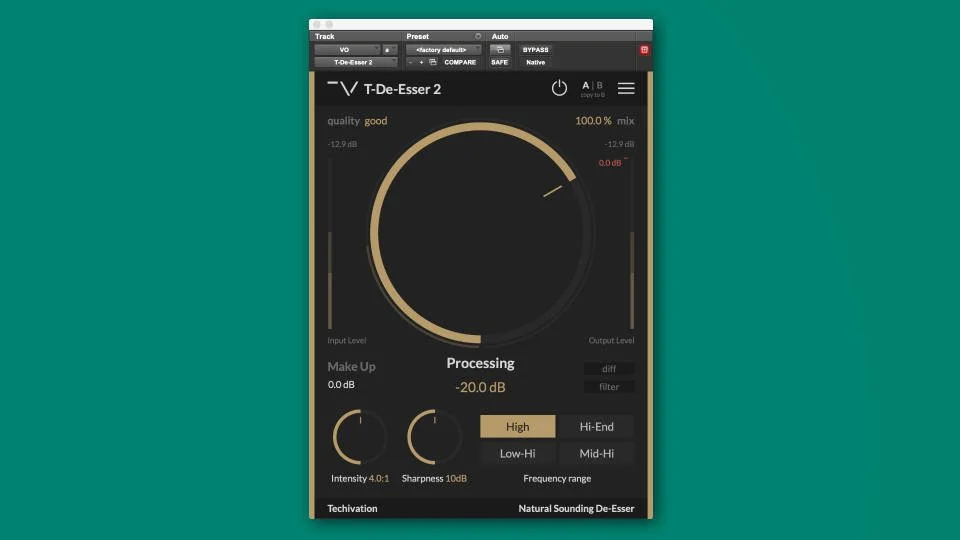Select the next preset with plus button
The width and height of the screenshot is (960, 540).
421,62
